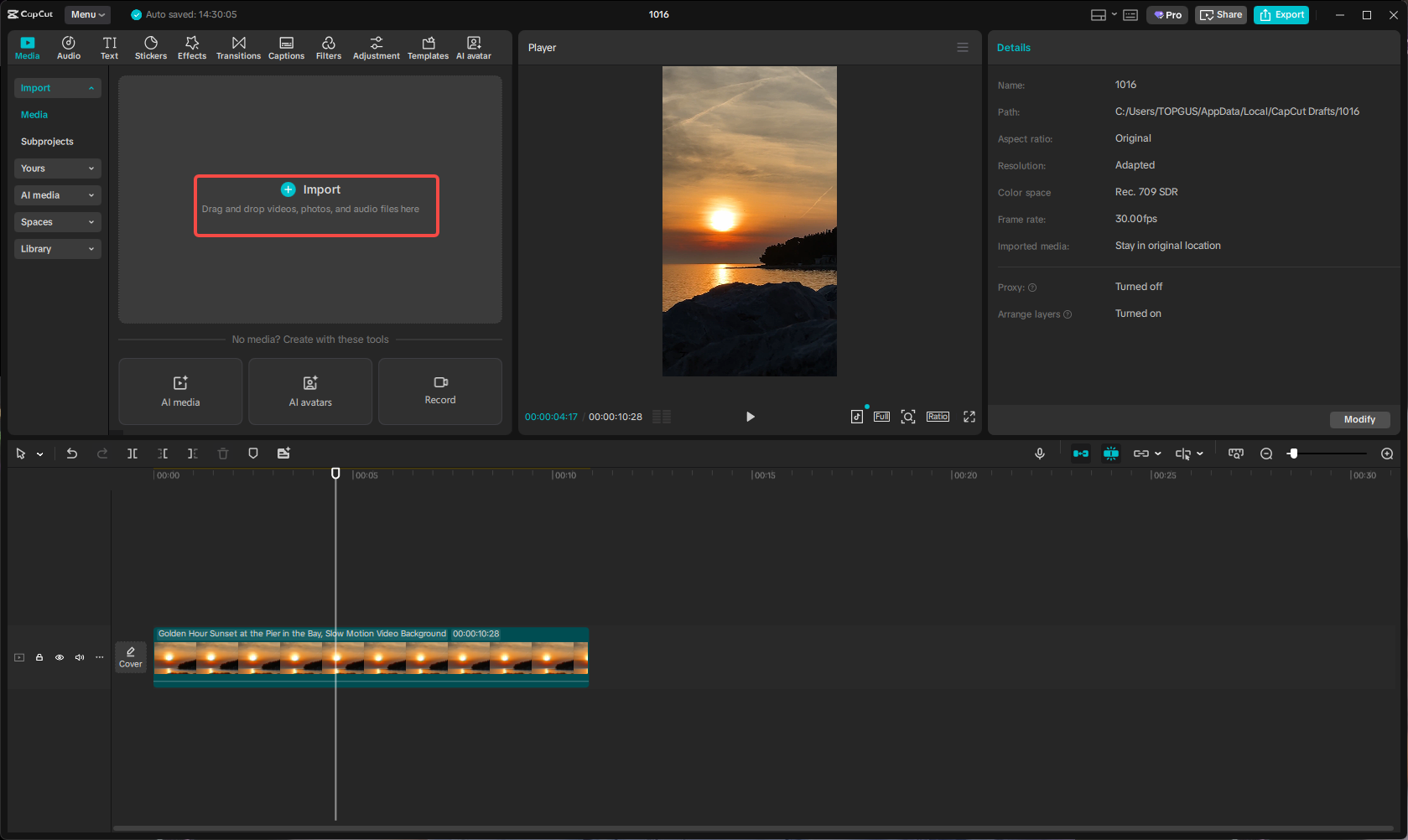1408x840 pixels.
Task: Click the snapshot camera icon above the timeline
Action: [x=1235, y=454]
